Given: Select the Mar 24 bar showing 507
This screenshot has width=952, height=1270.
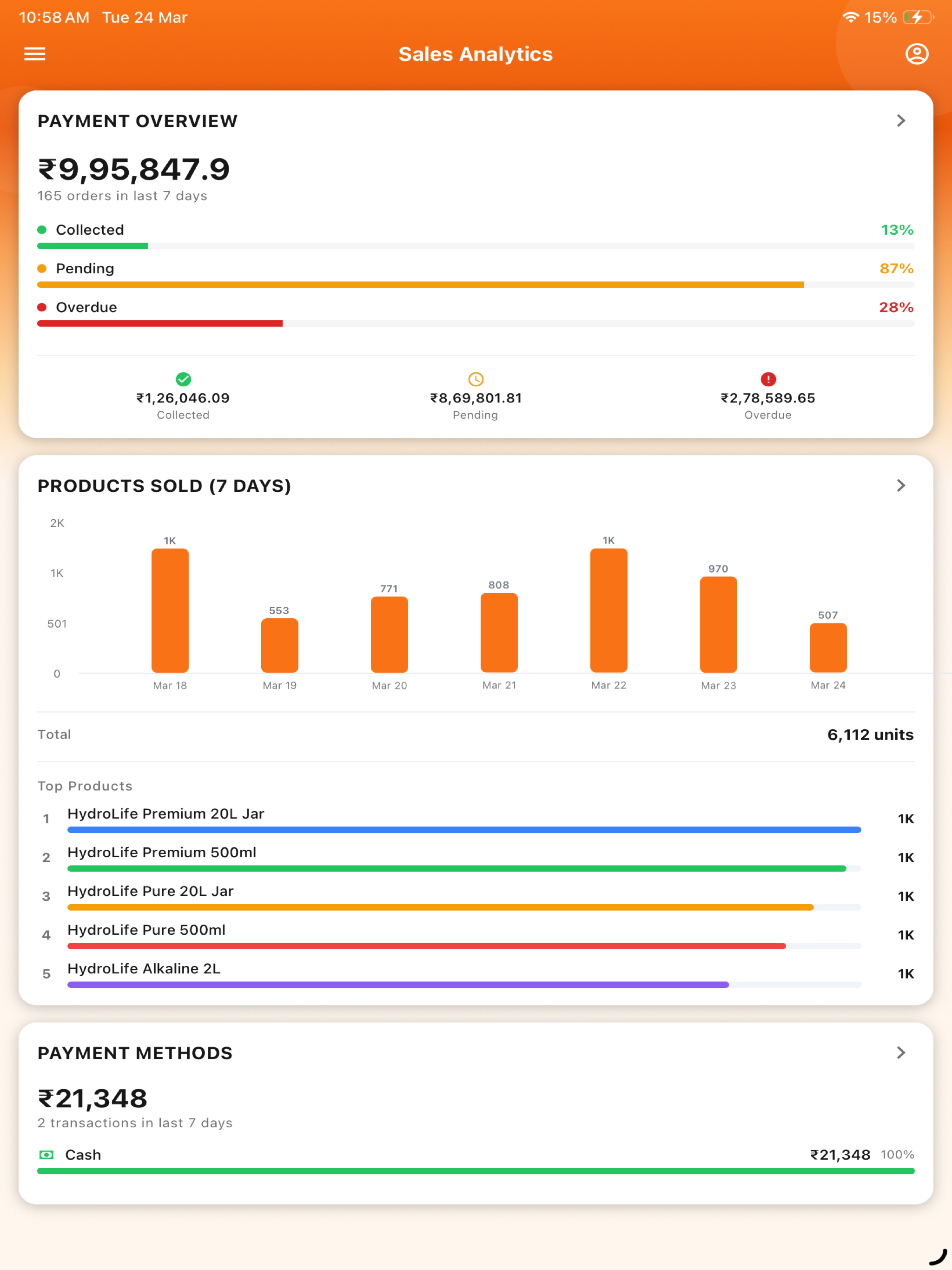Looking at the screenshot, I should (x=828, y=648).
